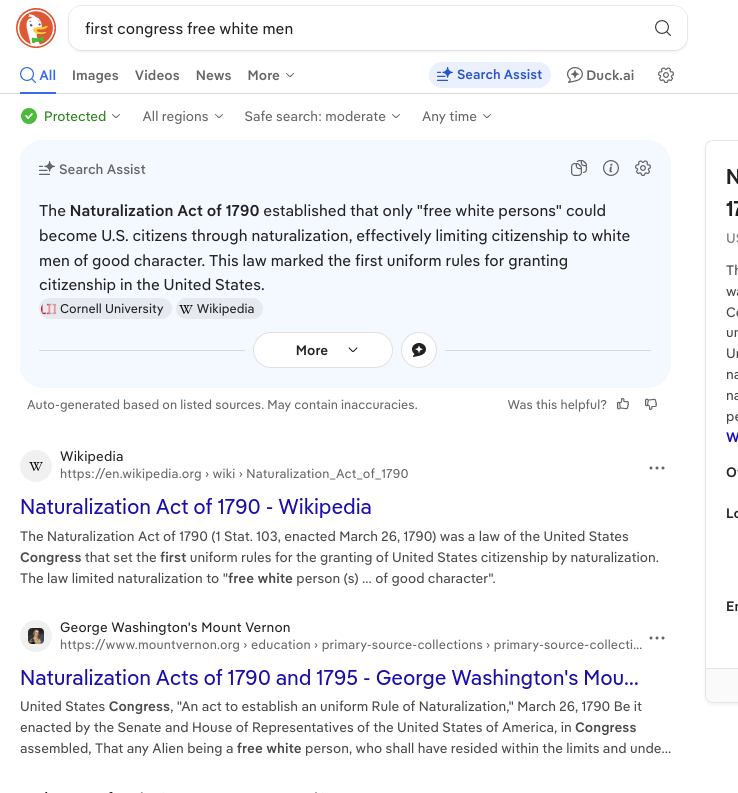This screenshot has height=793, width=738.
Task: Click the Search Assist panel heading
Action: click(93, 169)
